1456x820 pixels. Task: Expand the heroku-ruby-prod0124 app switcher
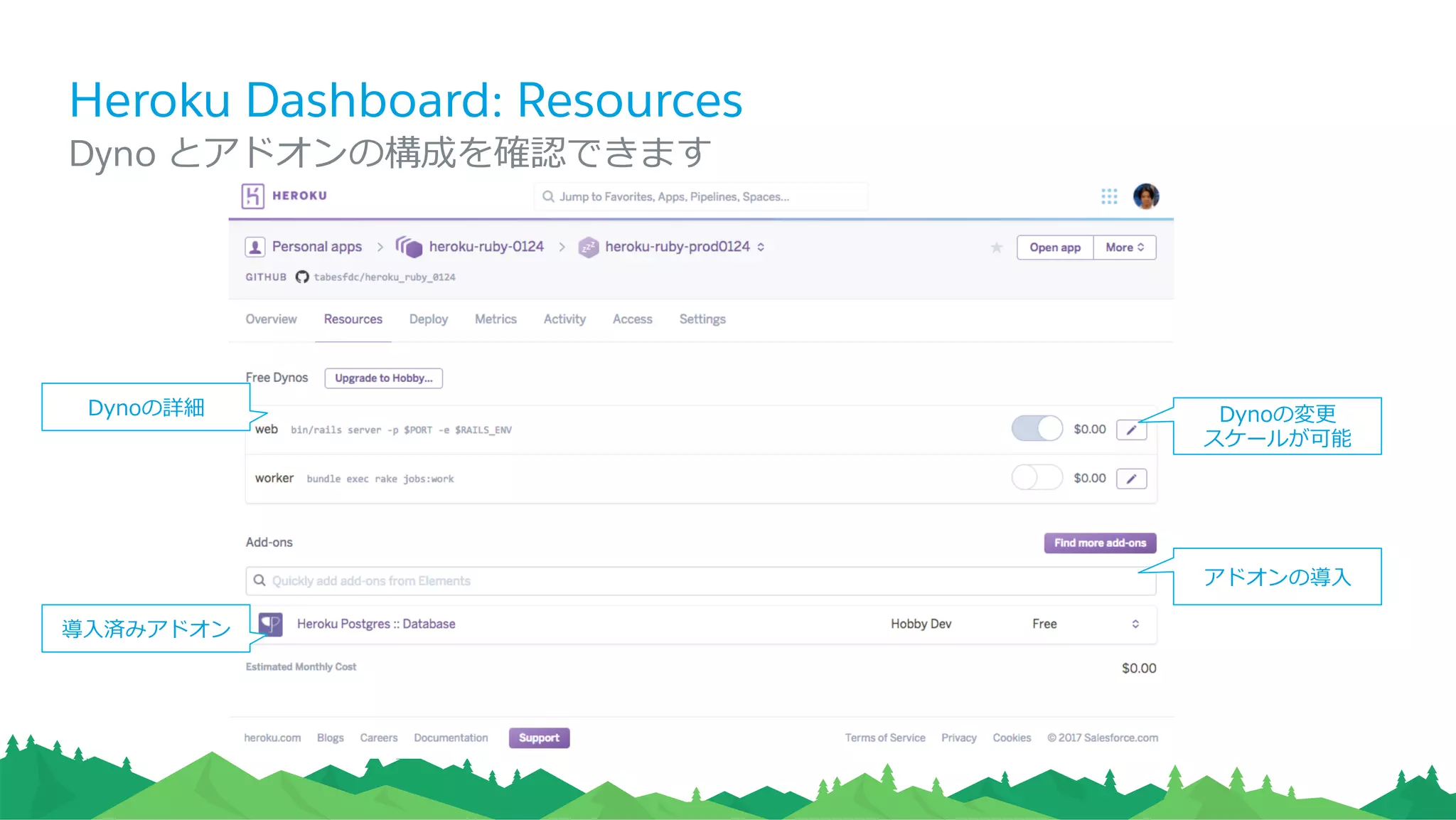pyautogui.click(x=761, y=247)
